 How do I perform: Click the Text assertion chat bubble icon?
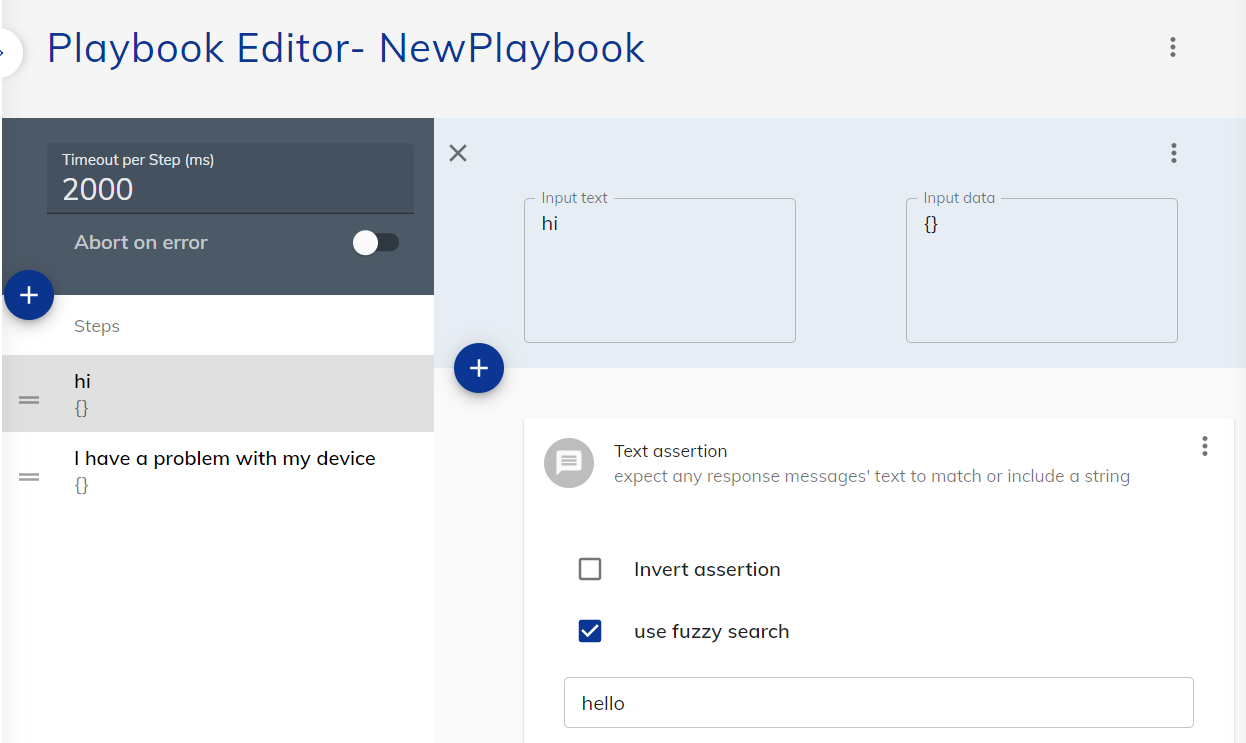569,462
